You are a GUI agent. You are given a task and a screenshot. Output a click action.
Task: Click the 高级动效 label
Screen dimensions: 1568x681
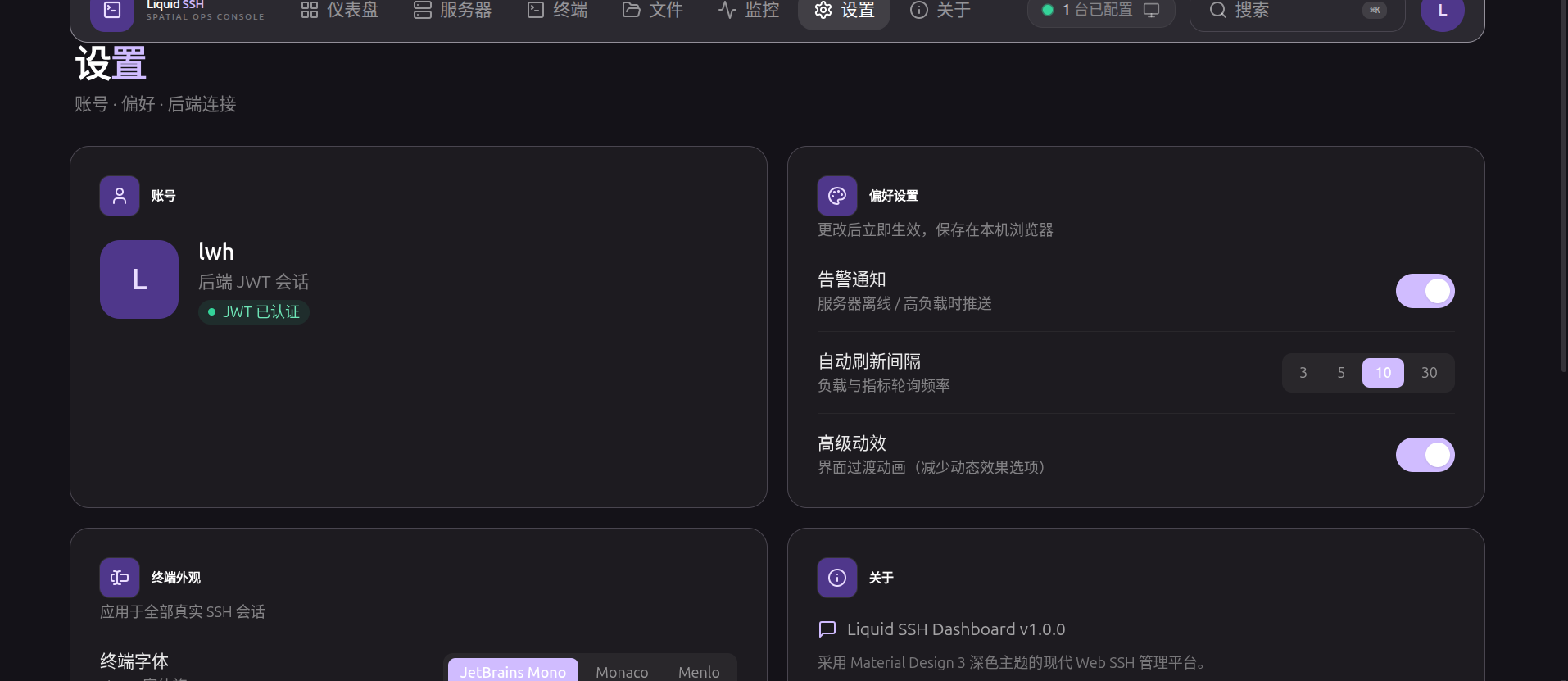(852, 443)
